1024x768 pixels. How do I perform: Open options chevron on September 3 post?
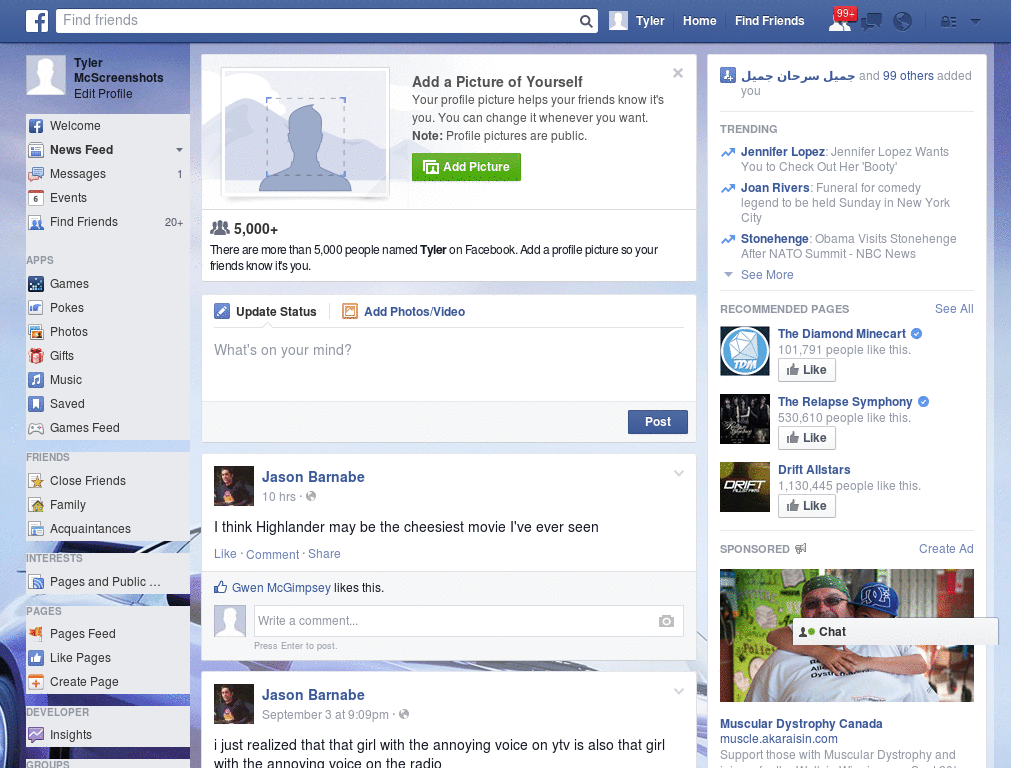tap(679, 692)
